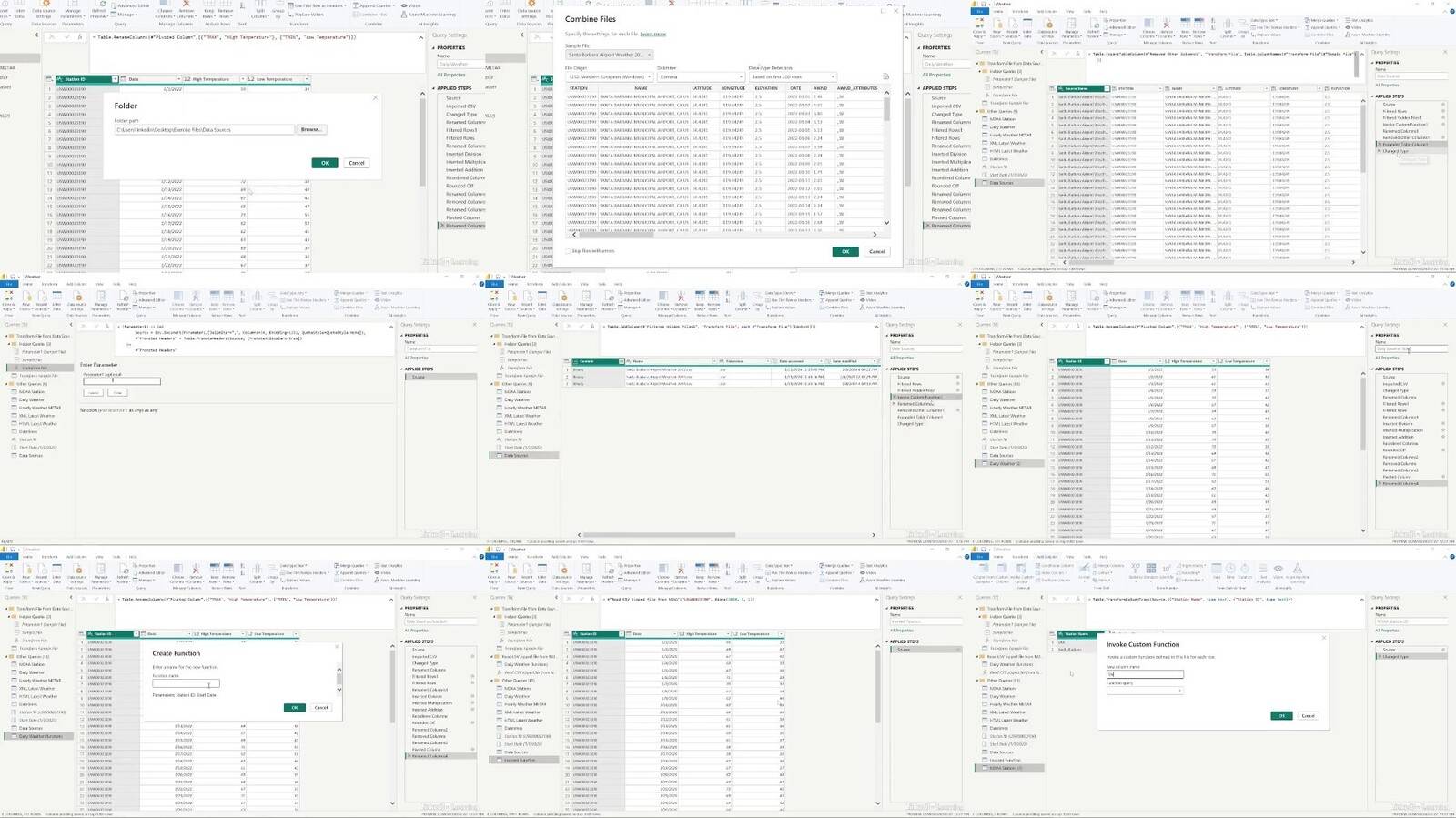The height and width of the screenshot is (818, 1456).
Task: Open the Transform tab in the Enter Parameter window
Action: coord(50,284)
